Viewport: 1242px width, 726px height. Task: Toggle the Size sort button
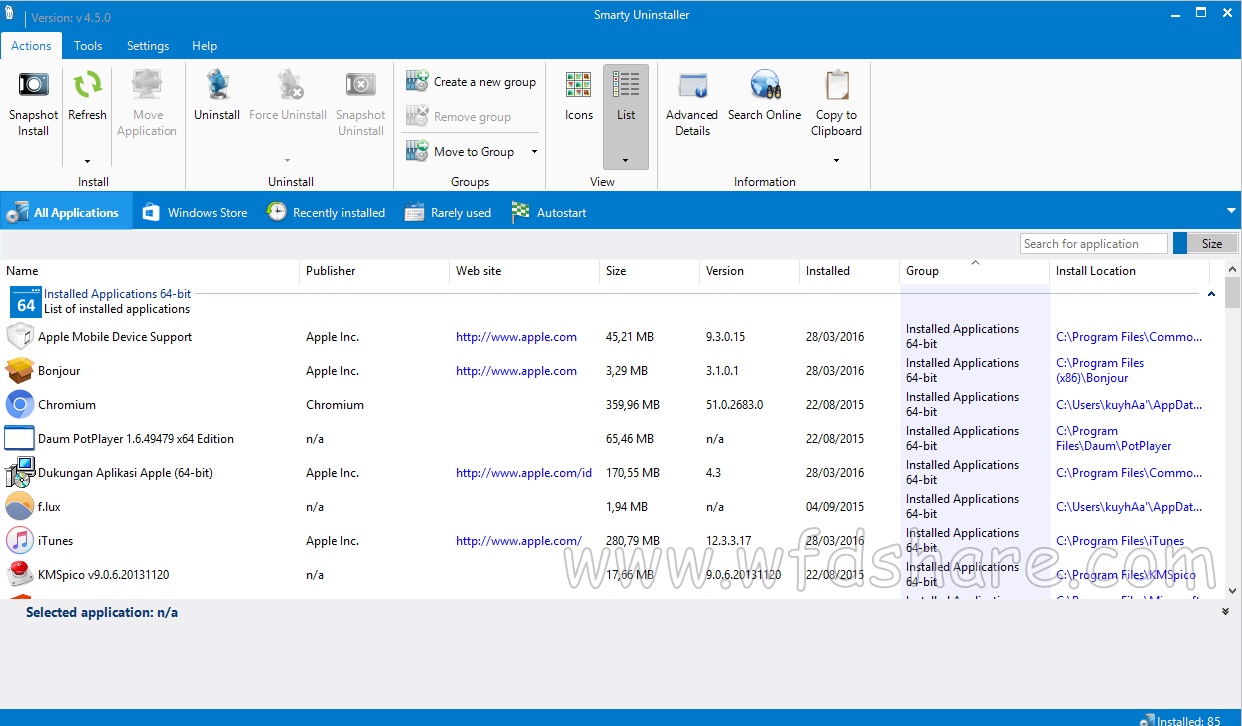tap(1211, 242)
